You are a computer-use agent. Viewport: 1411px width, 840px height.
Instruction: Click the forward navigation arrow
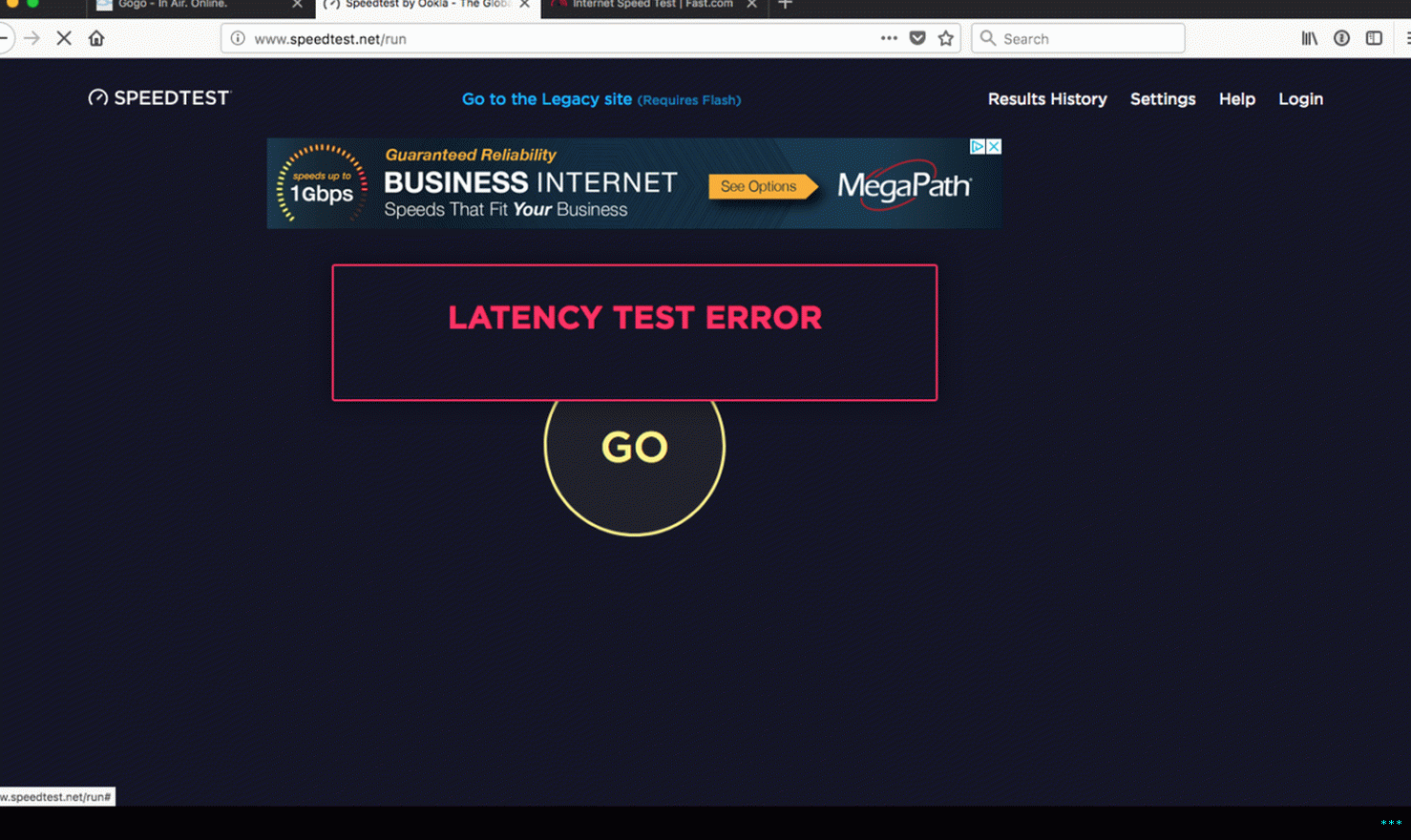tap(32, 38)
